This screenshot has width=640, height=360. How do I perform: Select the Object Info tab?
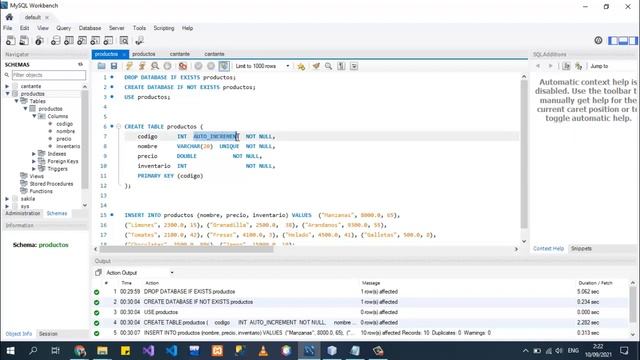click(x=19, y=334)
